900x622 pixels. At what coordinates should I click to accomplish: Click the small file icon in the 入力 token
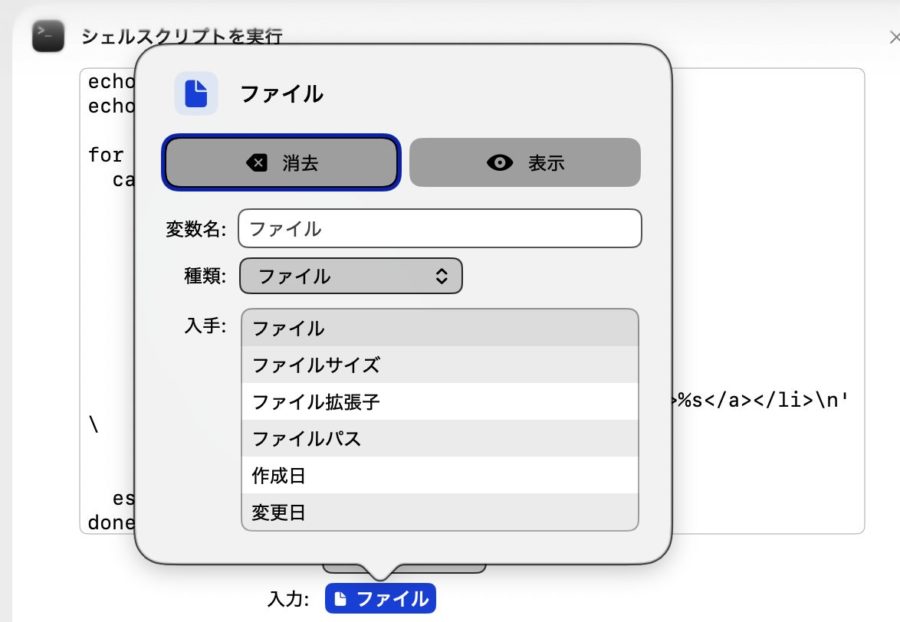(x=341, y=599)
